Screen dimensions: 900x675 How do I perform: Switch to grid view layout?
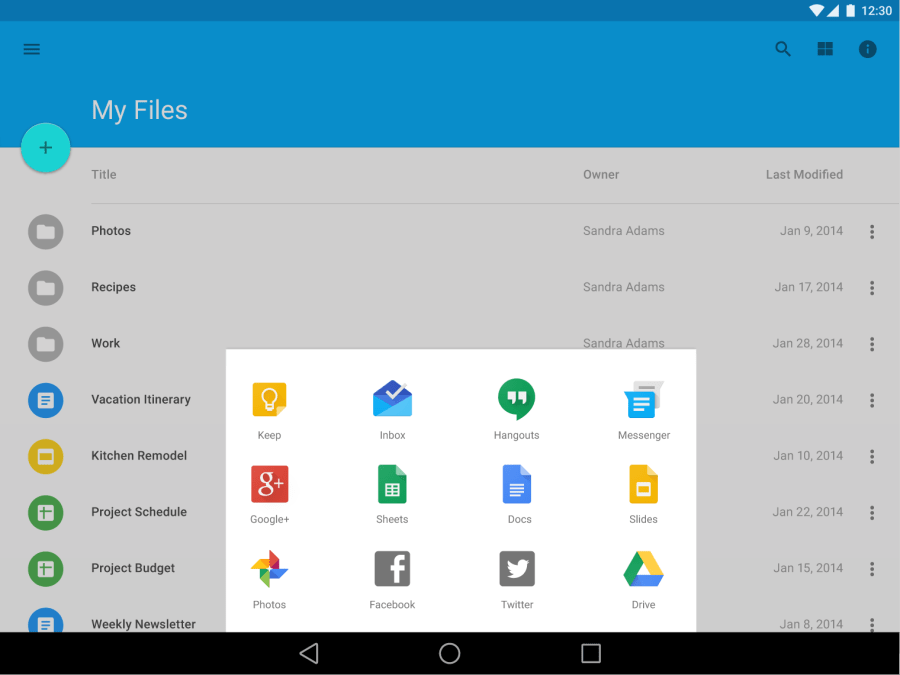(x=825, y=49)
